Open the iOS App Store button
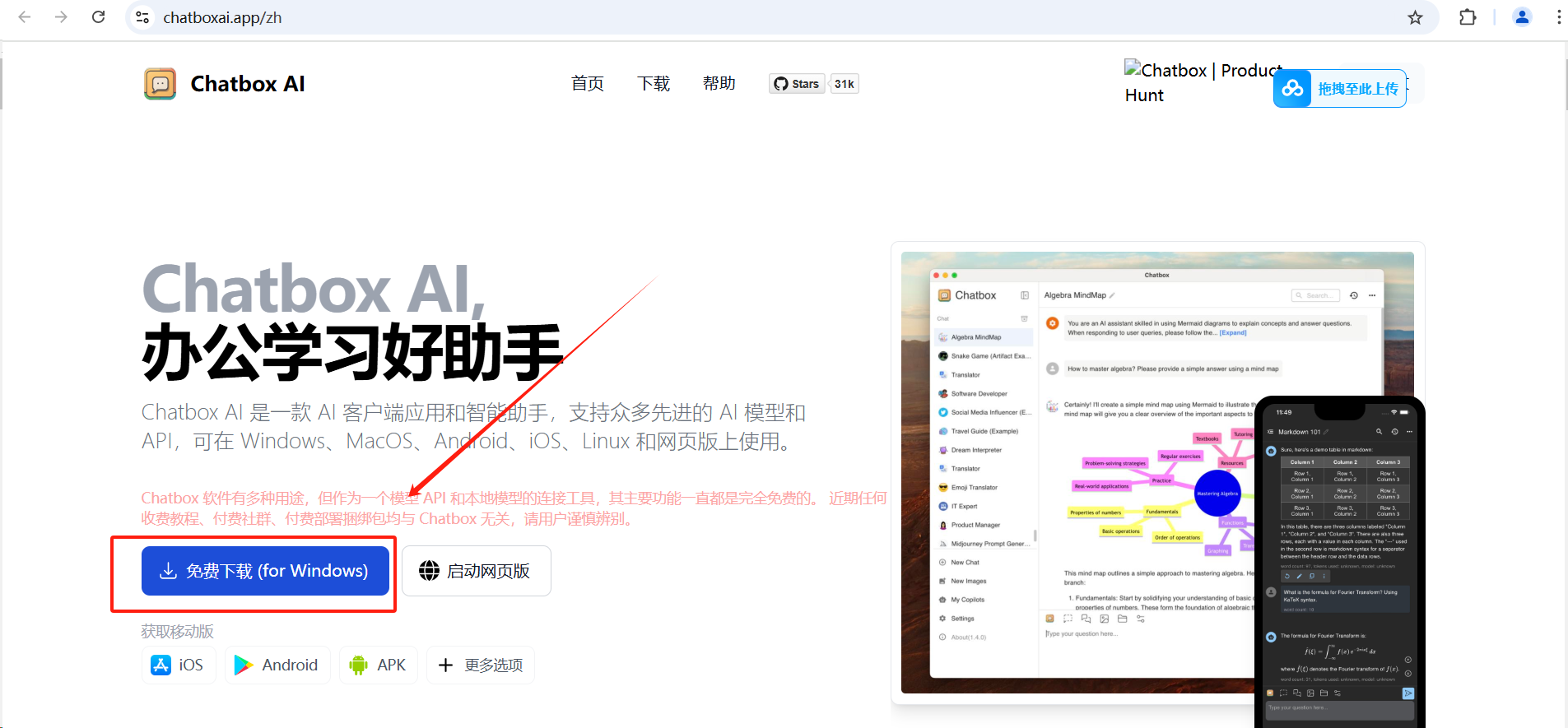This screenshot has width=1568, height=728. point(179,665)
